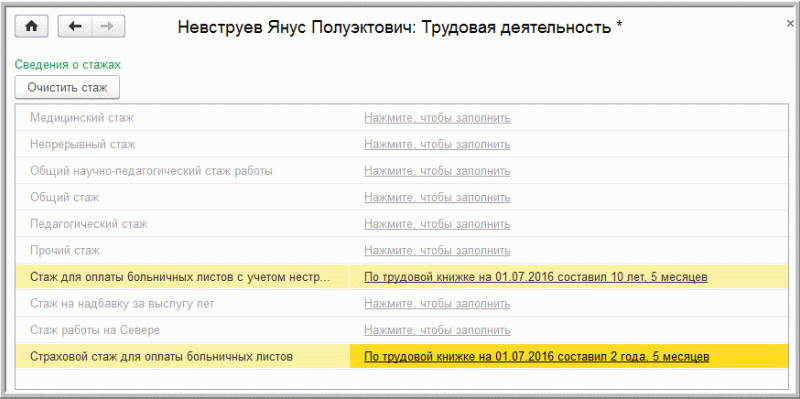Click the Сведения о стажах heading
The height and width of the screenshot is (399, 800).
[68, 65]
